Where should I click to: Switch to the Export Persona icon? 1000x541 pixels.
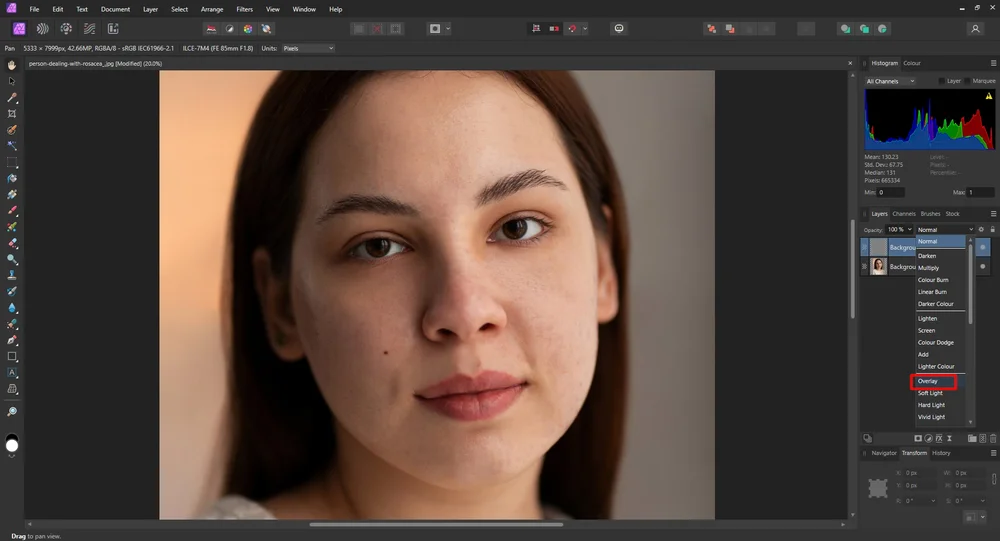(x=113, y=29)
